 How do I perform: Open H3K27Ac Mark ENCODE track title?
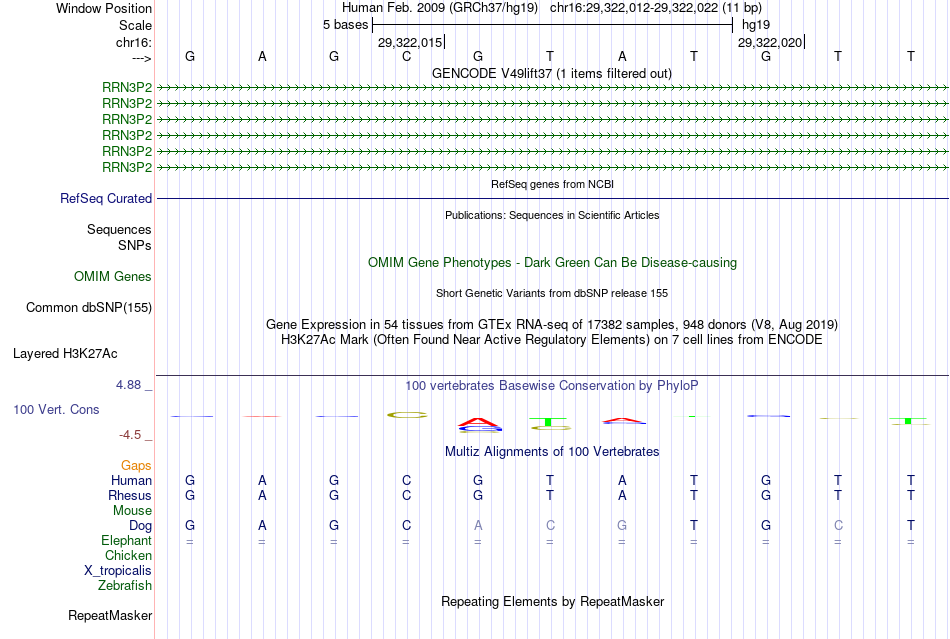tap(551, 340)
